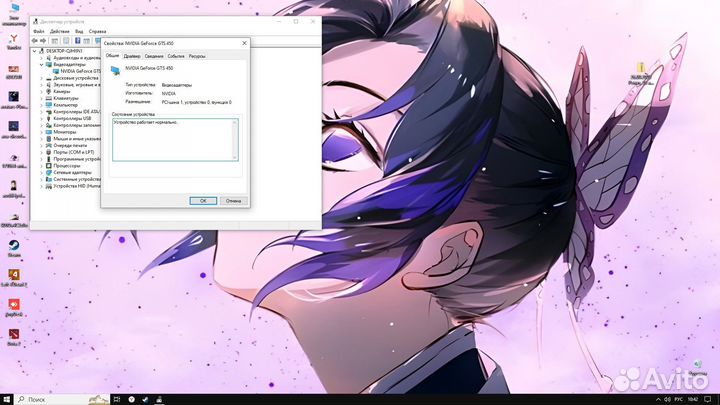Screen dimensions: 720x405
Task: Open the Файл menu in Device Manager
Action: point(39,31)
